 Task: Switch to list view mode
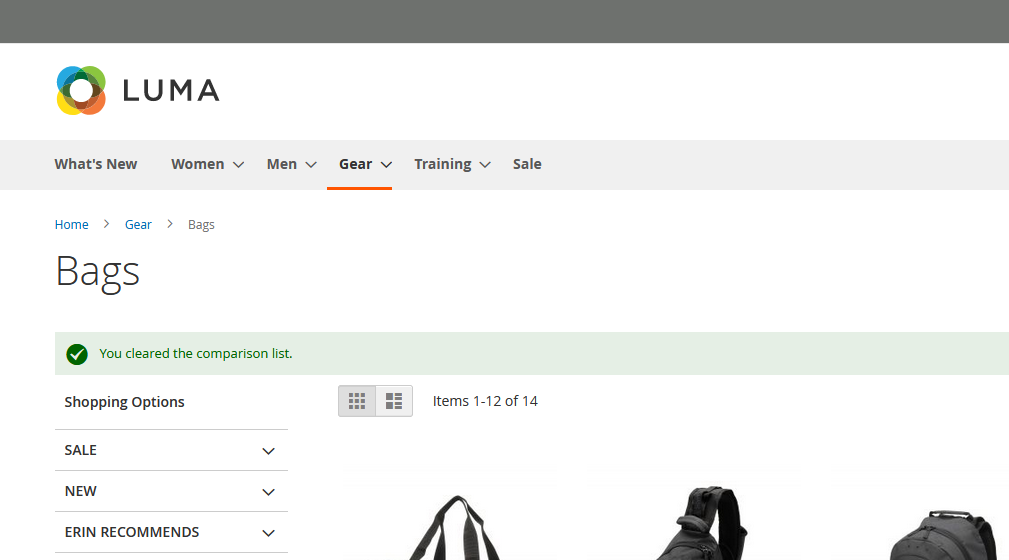[x=394, y=401]
